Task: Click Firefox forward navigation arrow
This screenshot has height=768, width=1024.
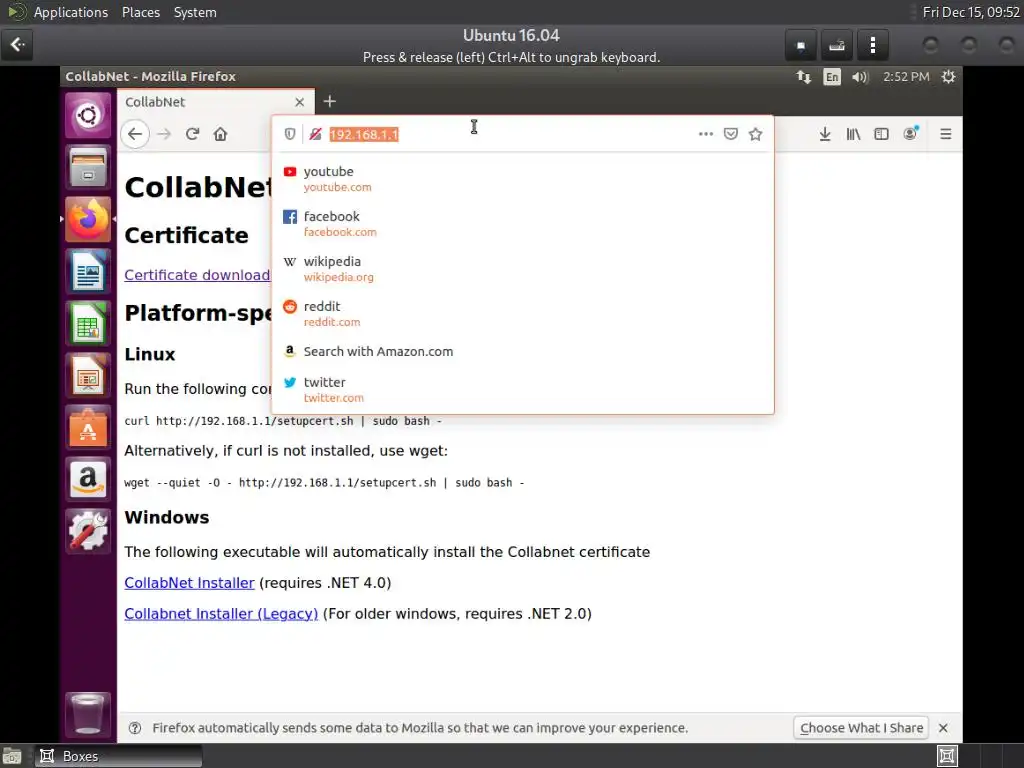Action: pyautogui.click(x=164, y=134)
